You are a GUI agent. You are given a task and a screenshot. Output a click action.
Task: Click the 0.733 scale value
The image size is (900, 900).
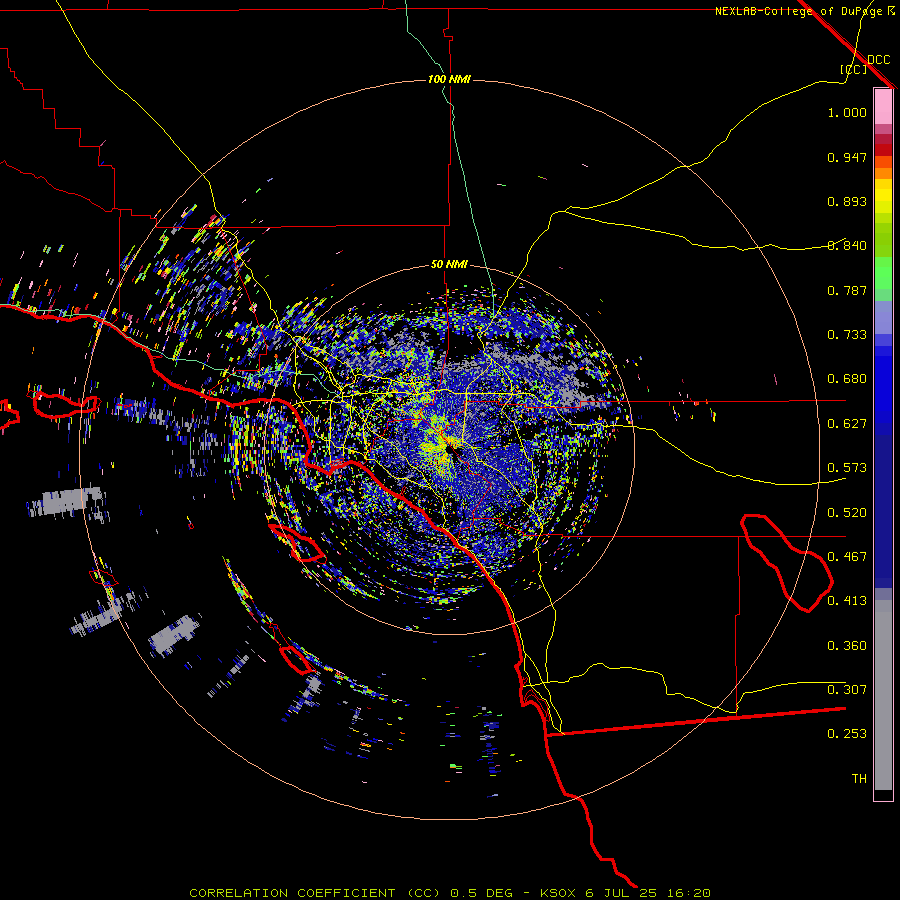[x=847, y=335]
